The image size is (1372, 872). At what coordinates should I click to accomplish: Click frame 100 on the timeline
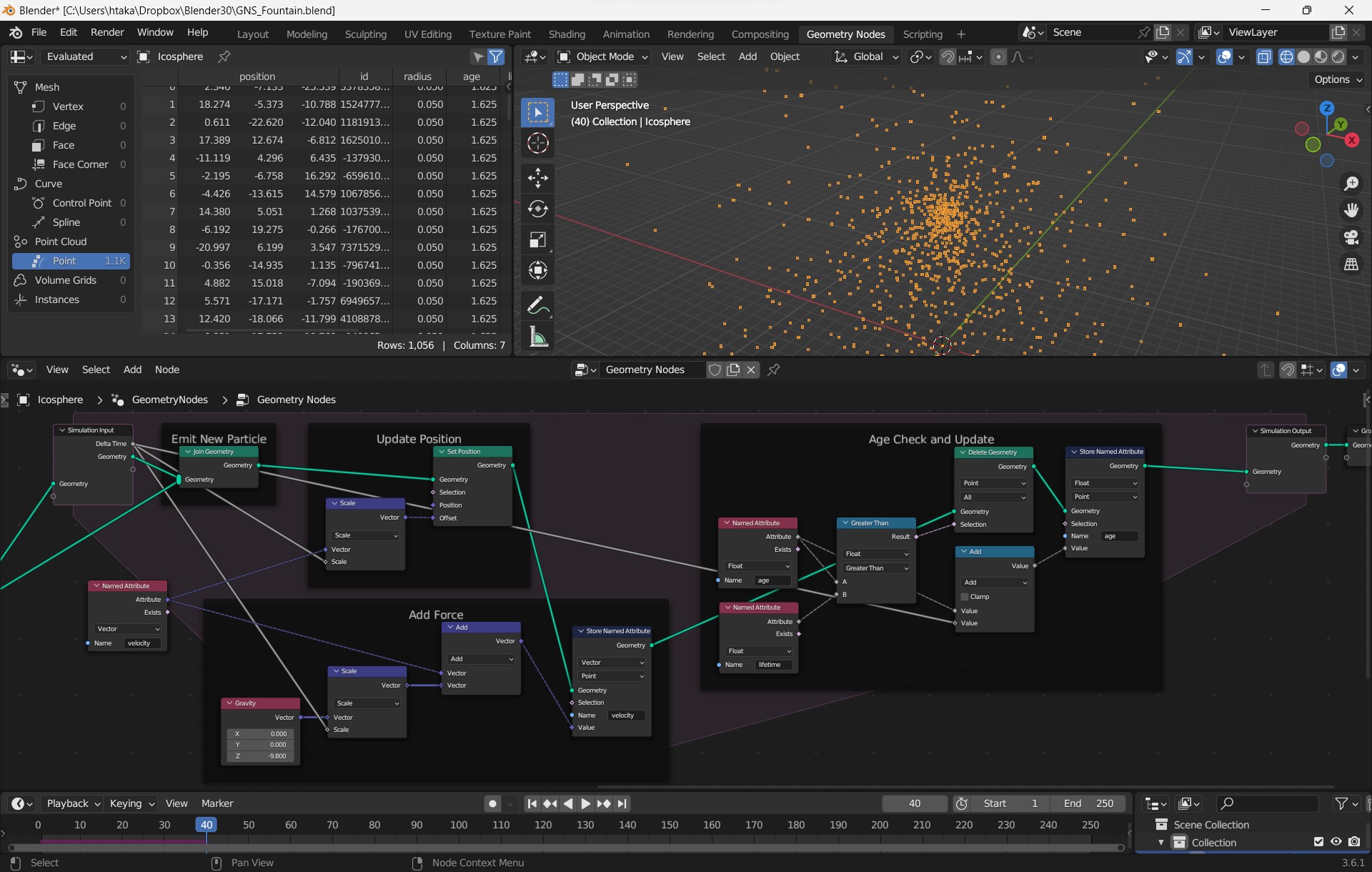click(459, 825)
